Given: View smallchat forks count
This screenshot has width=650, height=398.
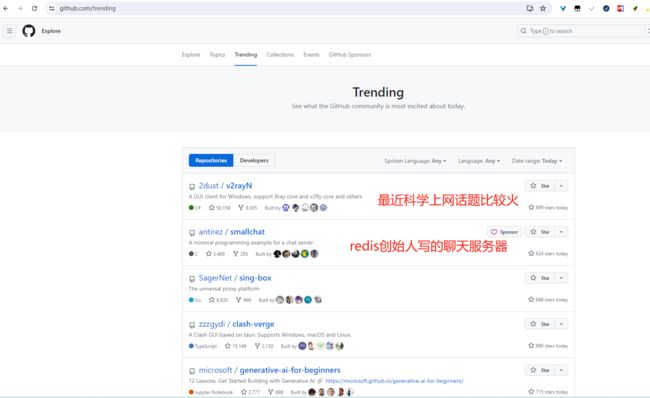Looking at the screenshot, I should [240, 254].
